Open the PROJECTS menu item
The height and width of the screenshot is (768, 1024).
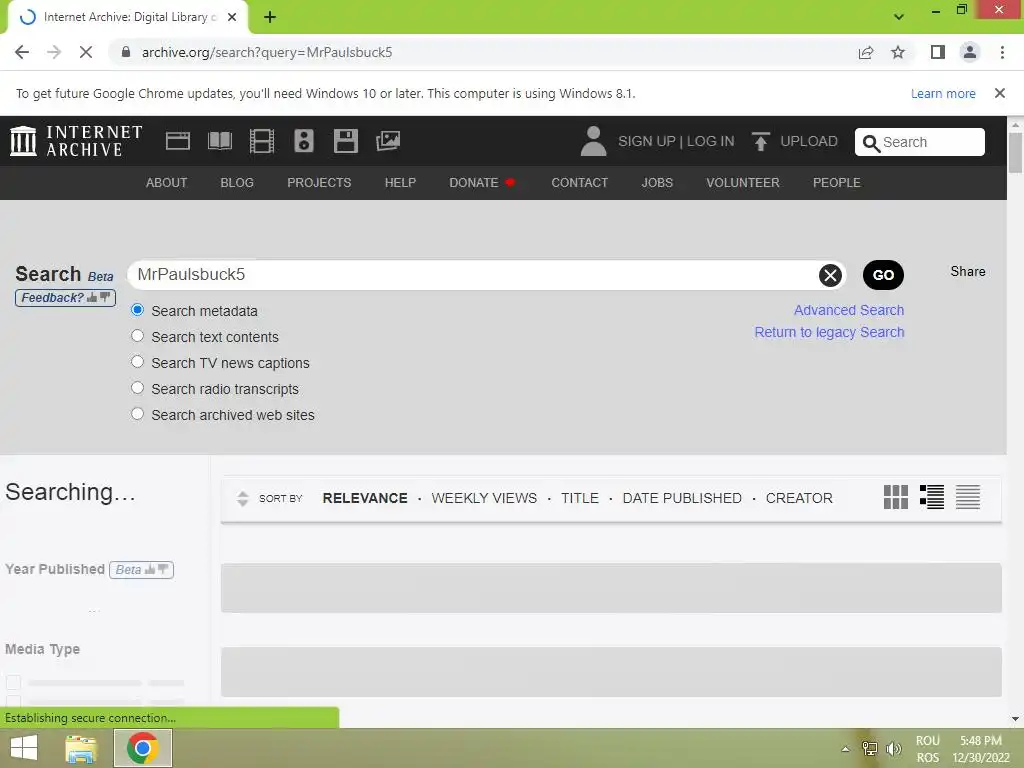[x=319, y=183]
